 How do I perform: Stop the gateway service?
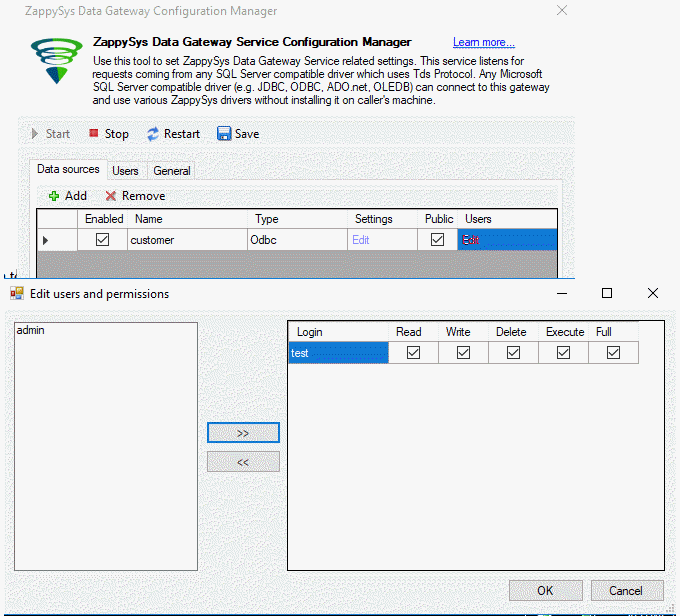pos(108,134)
